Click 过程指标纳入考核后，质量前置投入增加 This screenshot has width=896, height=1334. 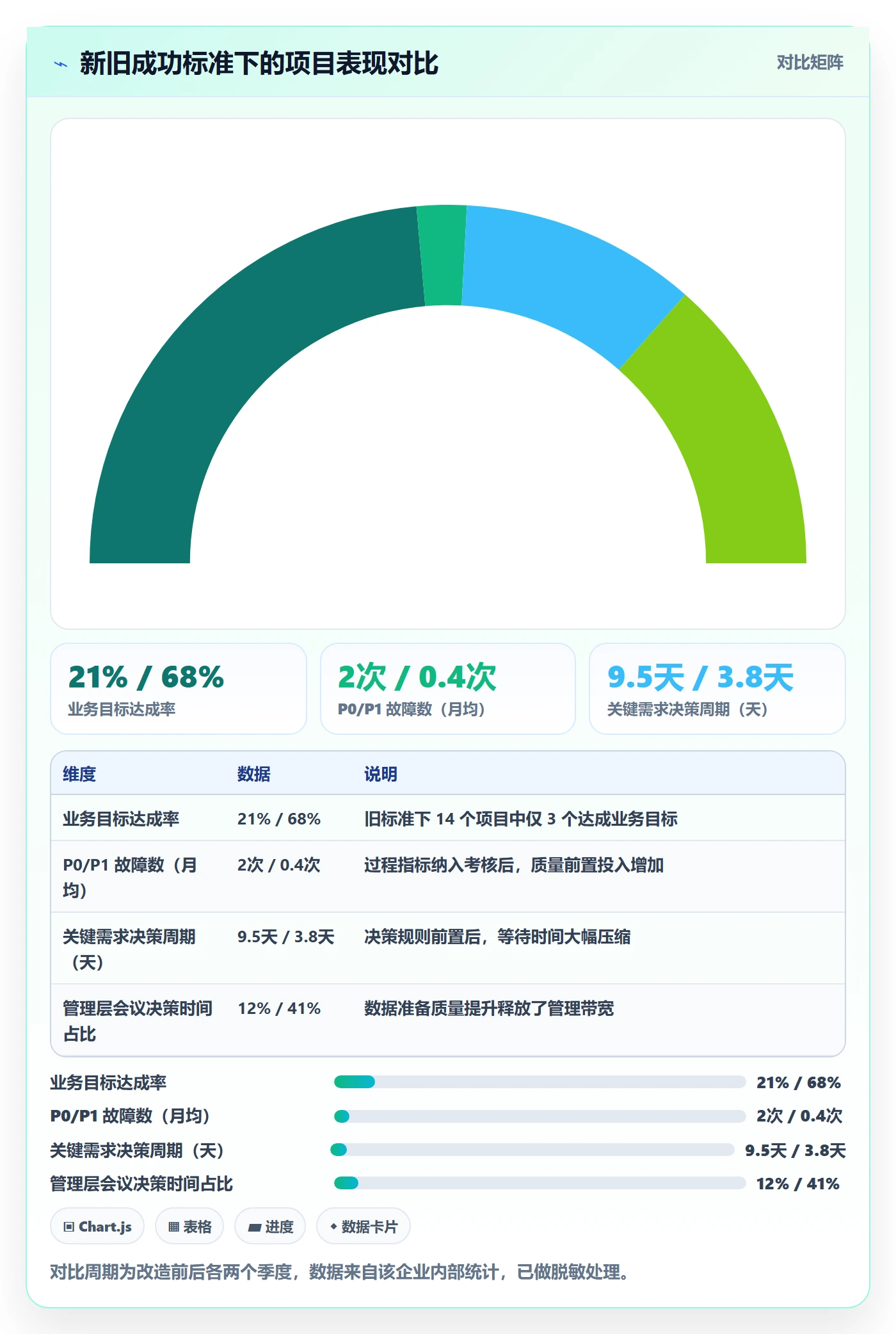[x=514, y=865]
